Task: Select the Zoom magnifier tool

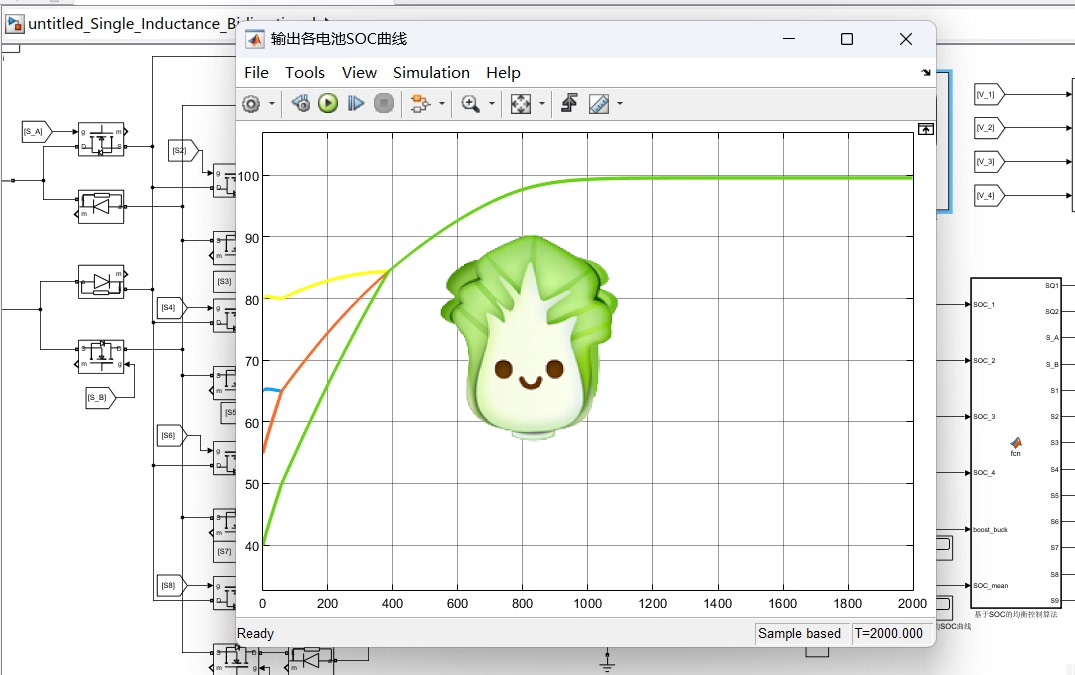Action: tap(470, 104)
